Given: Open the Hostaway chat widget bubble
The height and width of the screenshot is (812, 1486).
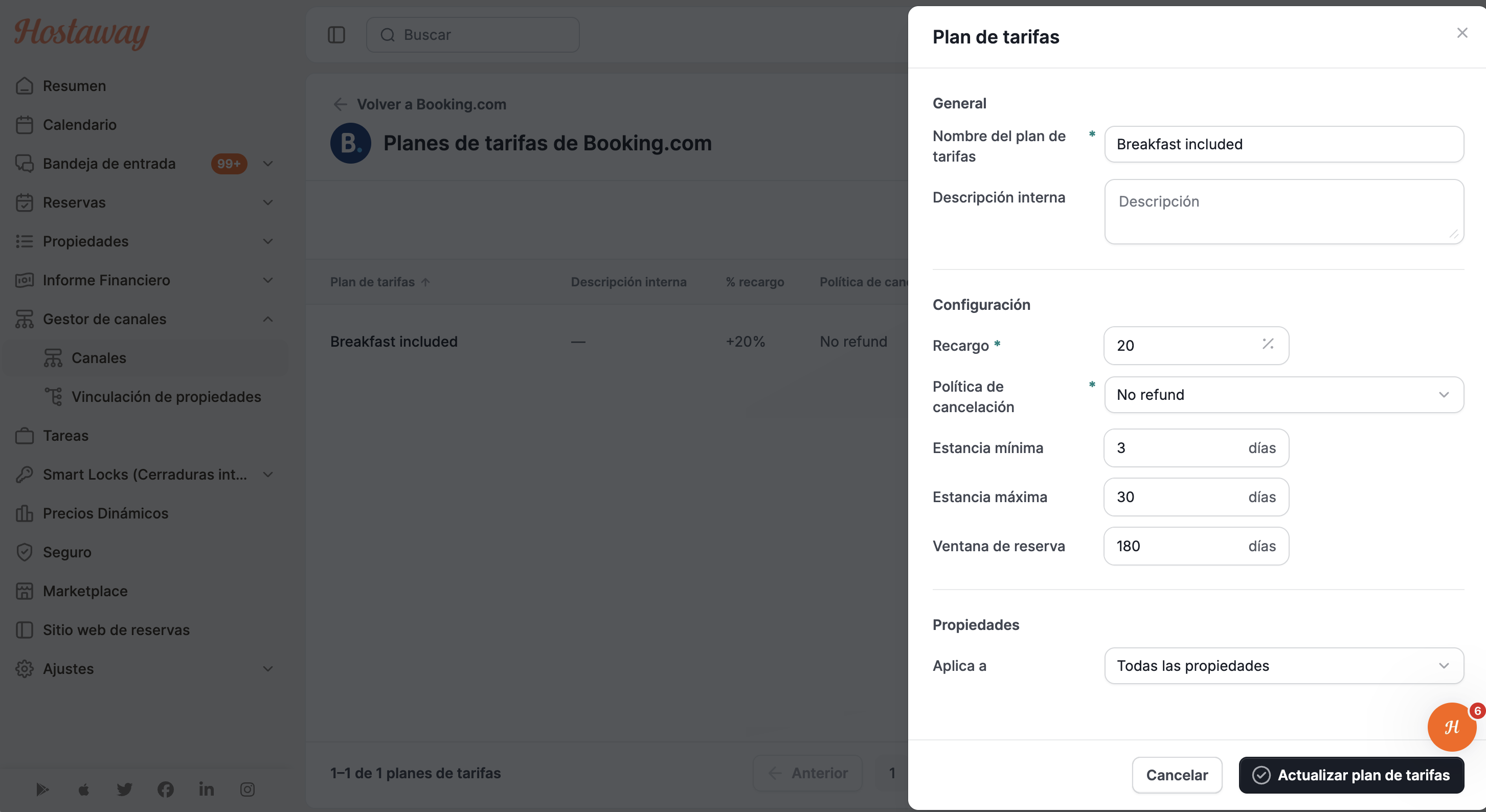Looking at the screenshot, I should point(1451,727).
